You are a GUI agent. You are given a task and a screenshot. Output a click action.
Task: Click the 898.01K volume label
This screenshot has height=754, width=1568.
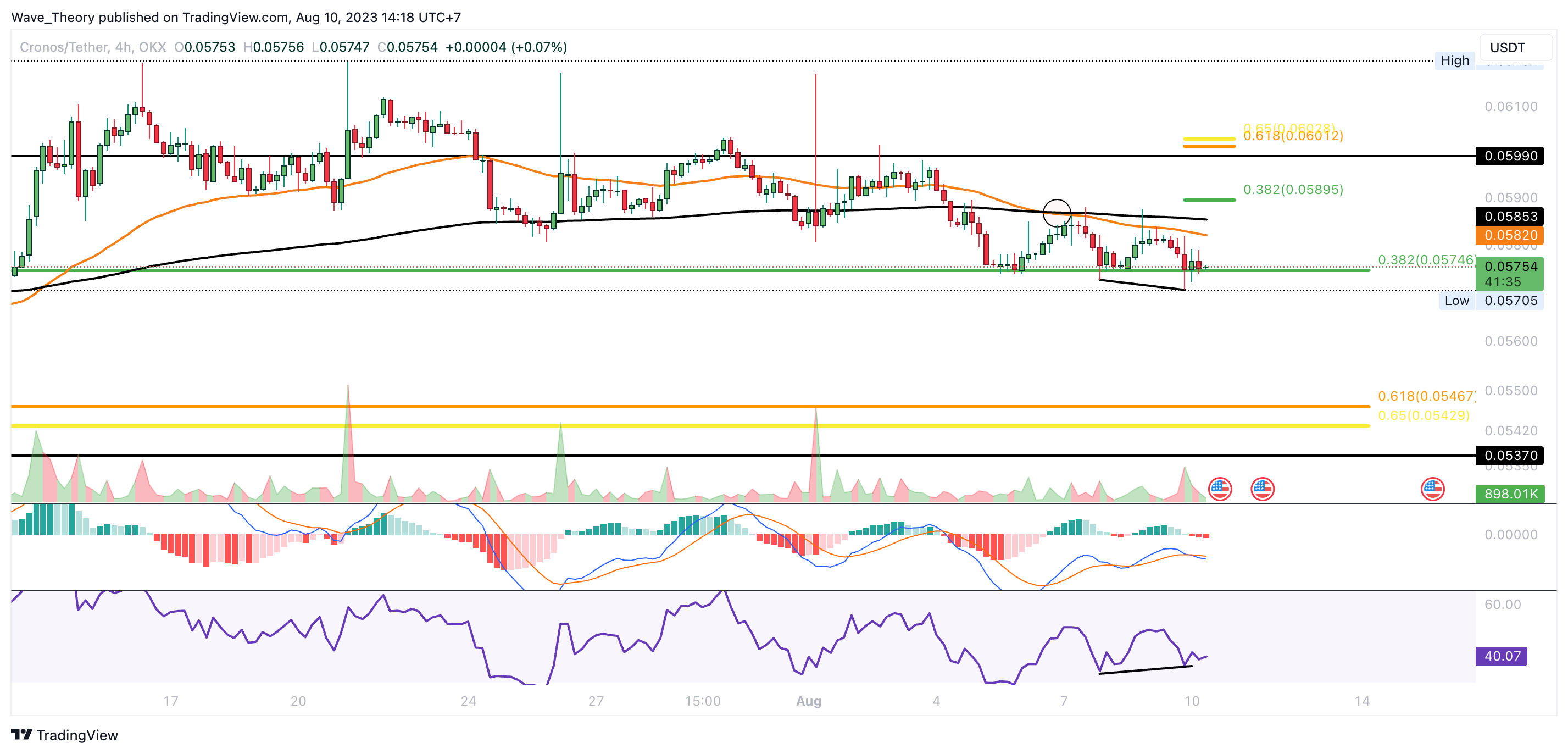pyautogui.click(x=1510, y=494)
